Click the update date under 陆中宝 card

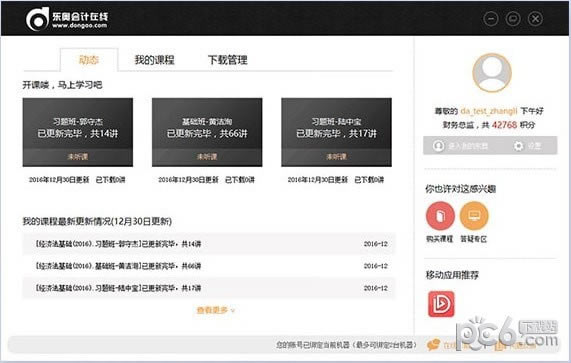point(318,180)
